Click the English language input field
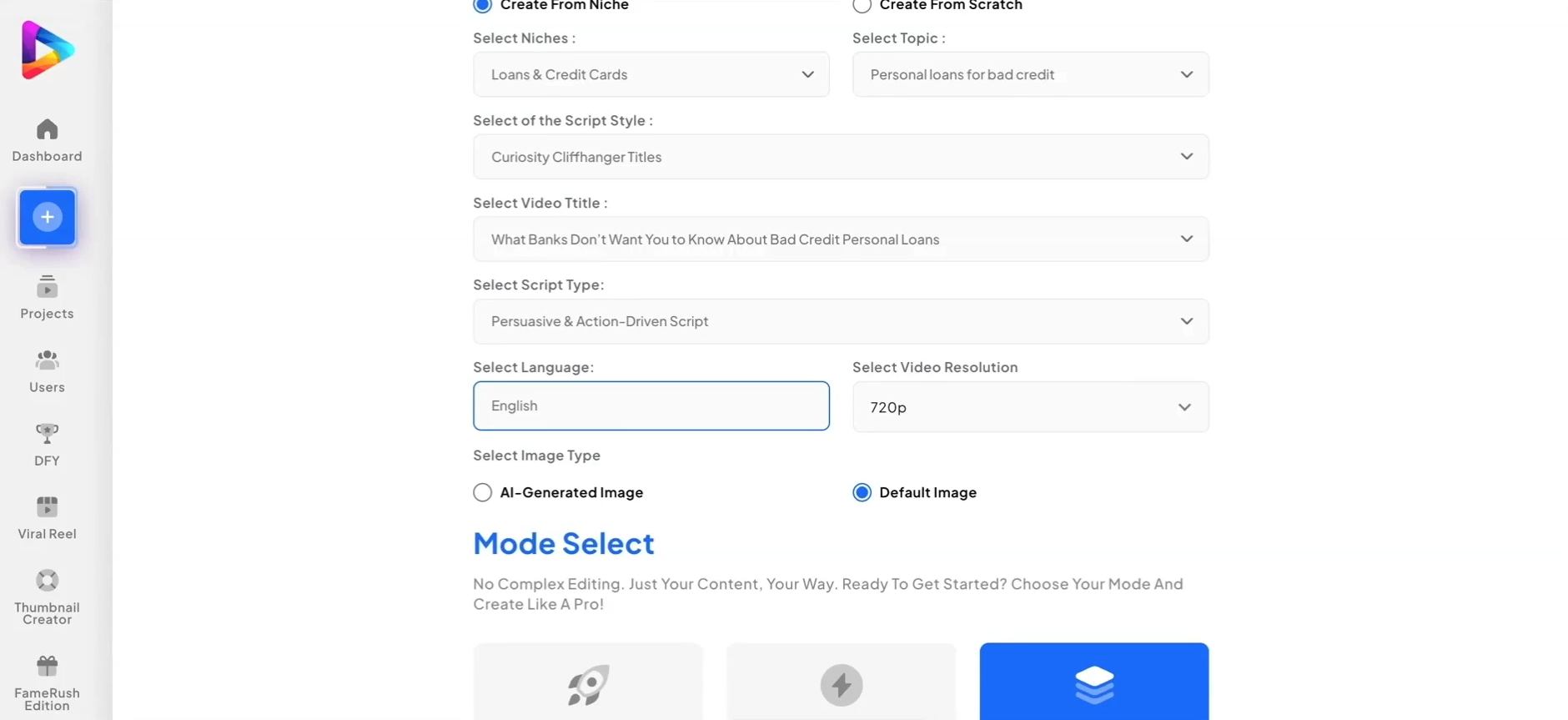The width and height of the screenshot is (1568, 720). [651, 405]
